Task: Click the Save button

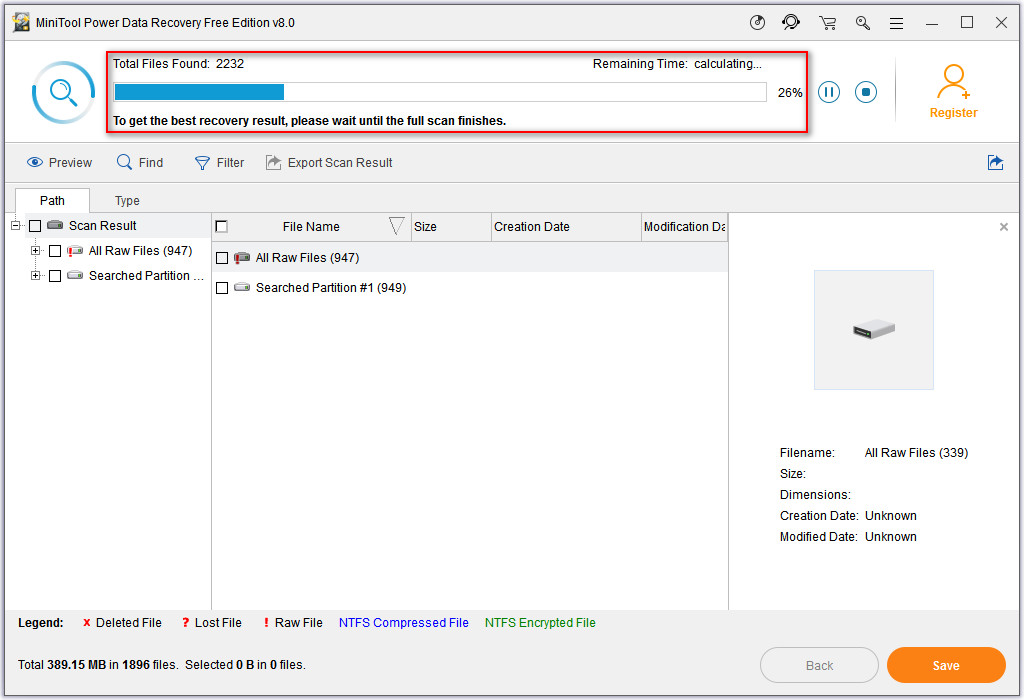Action: tap(946, 665)
